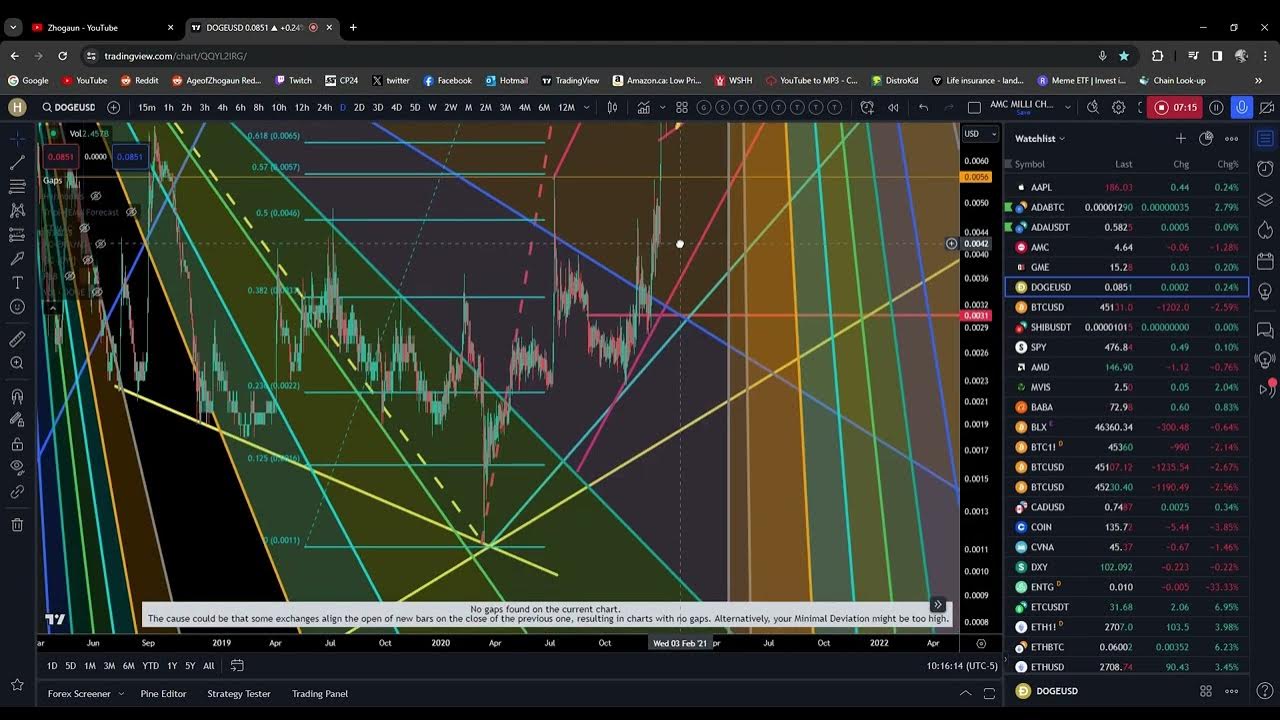Select BTCUSD priced 45131.0 in watchlist
This screenshot has height=720, width=1280.
(1047, 307)
